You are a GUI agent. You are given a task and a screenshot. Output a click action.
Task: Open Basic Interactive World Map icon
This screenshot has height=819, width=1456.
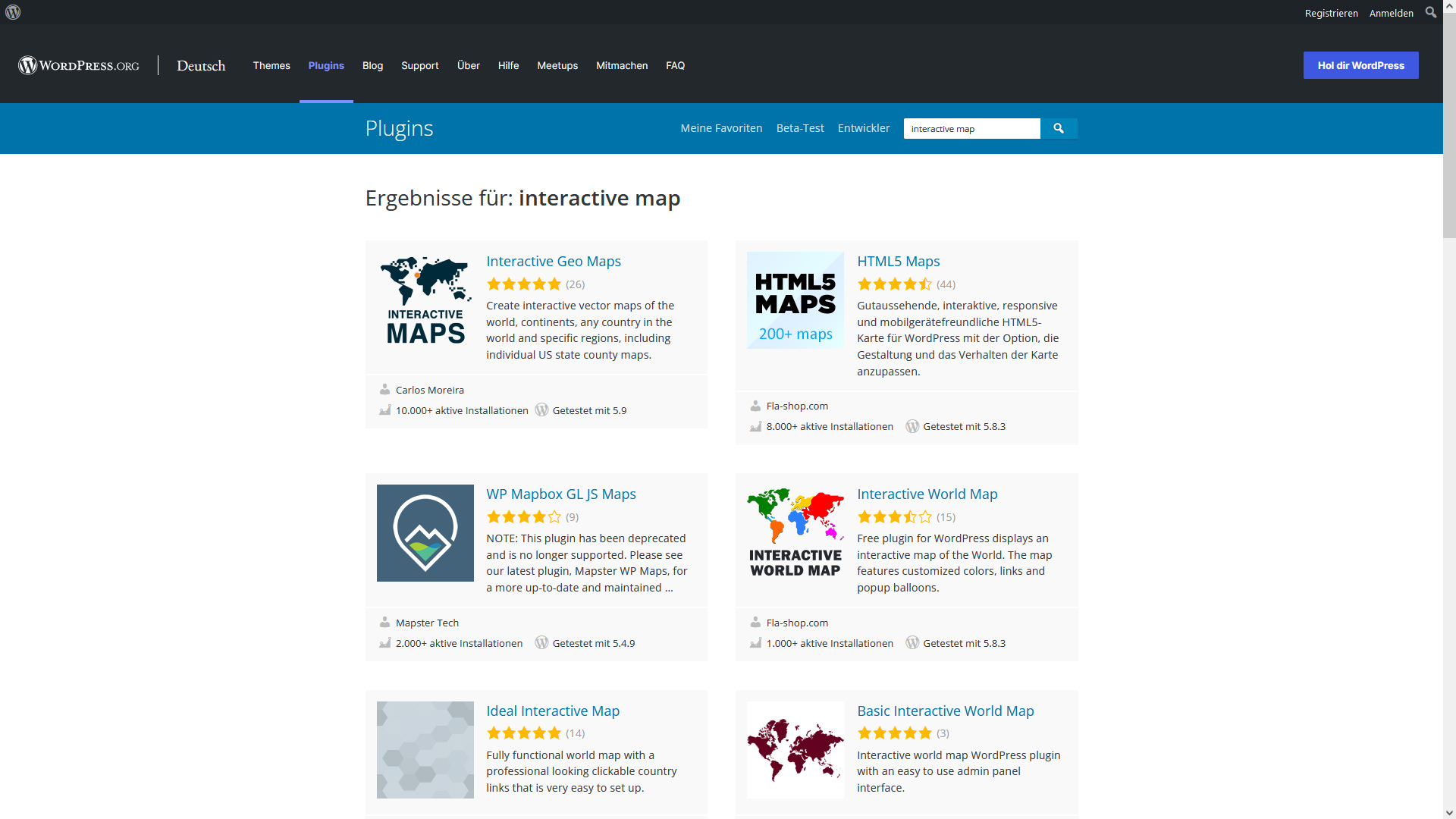(795, 750)
